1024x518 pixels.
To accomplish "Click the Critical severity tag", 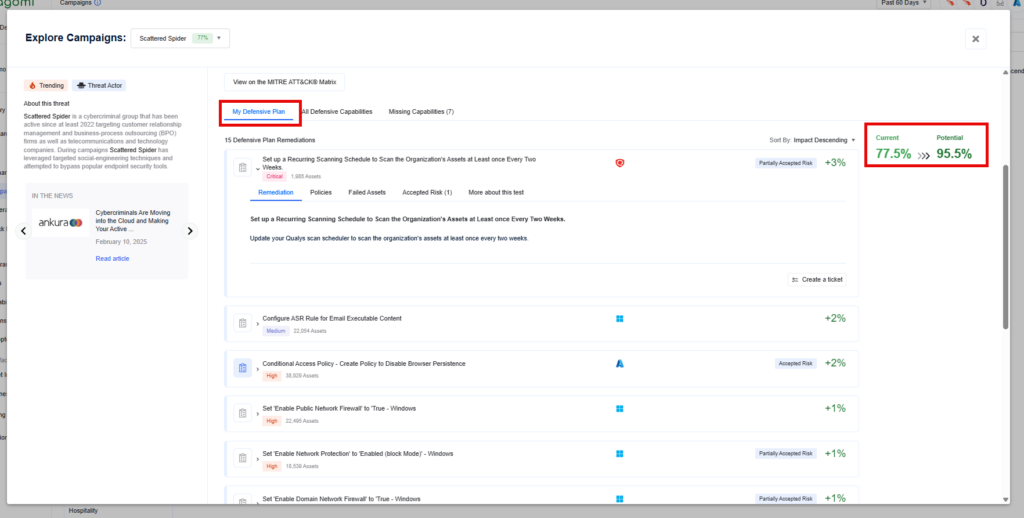I will [274, 176].
